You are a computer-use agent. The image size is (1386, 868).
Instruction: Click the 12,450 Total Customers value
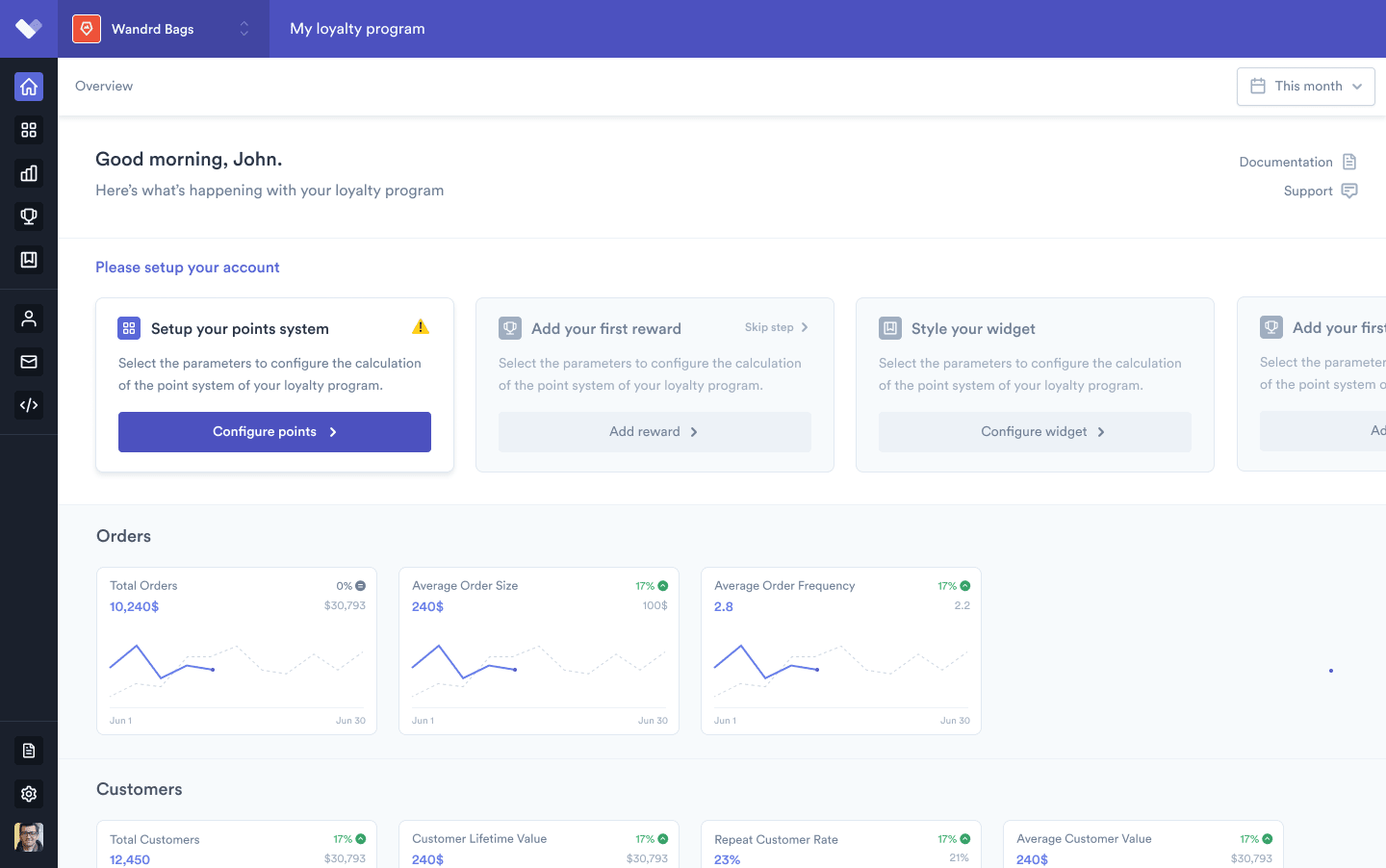(130, 859)
